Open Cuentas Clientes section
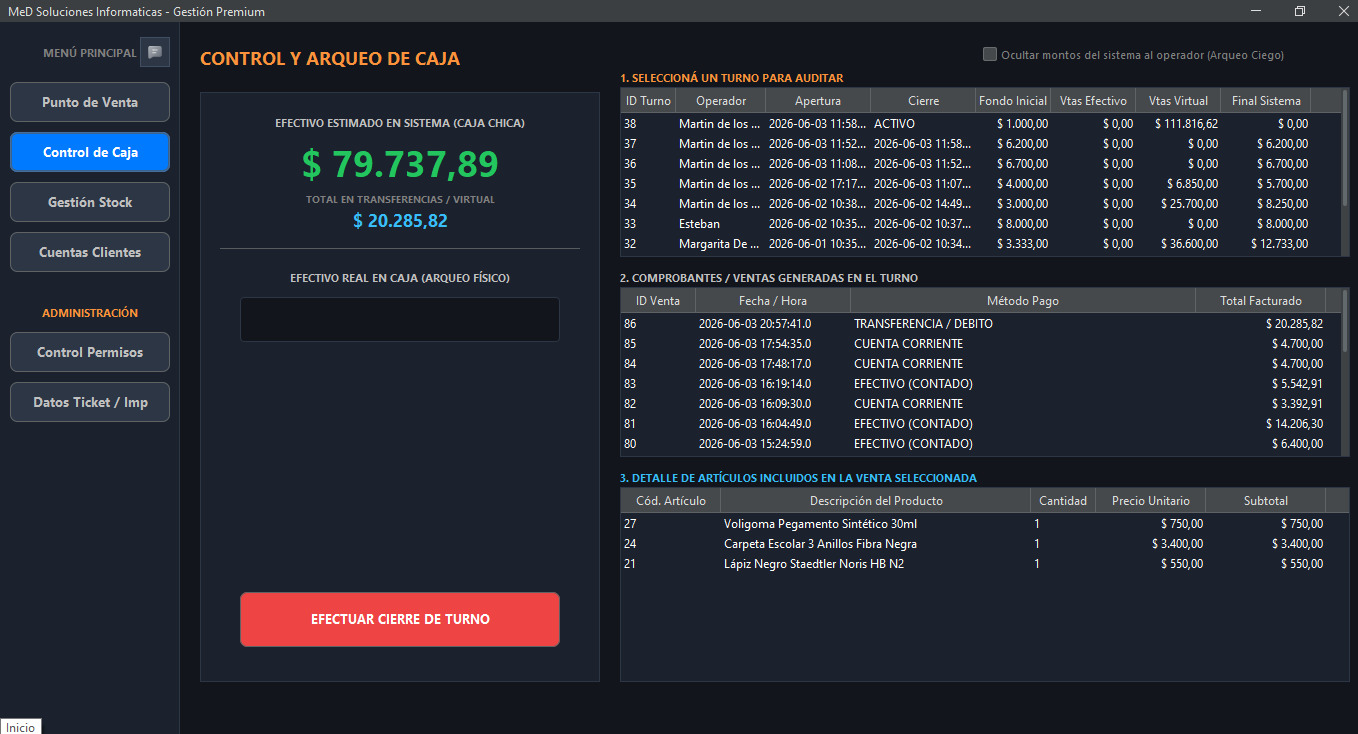This screenshot has width=1358, height=734. pos(90,252)
